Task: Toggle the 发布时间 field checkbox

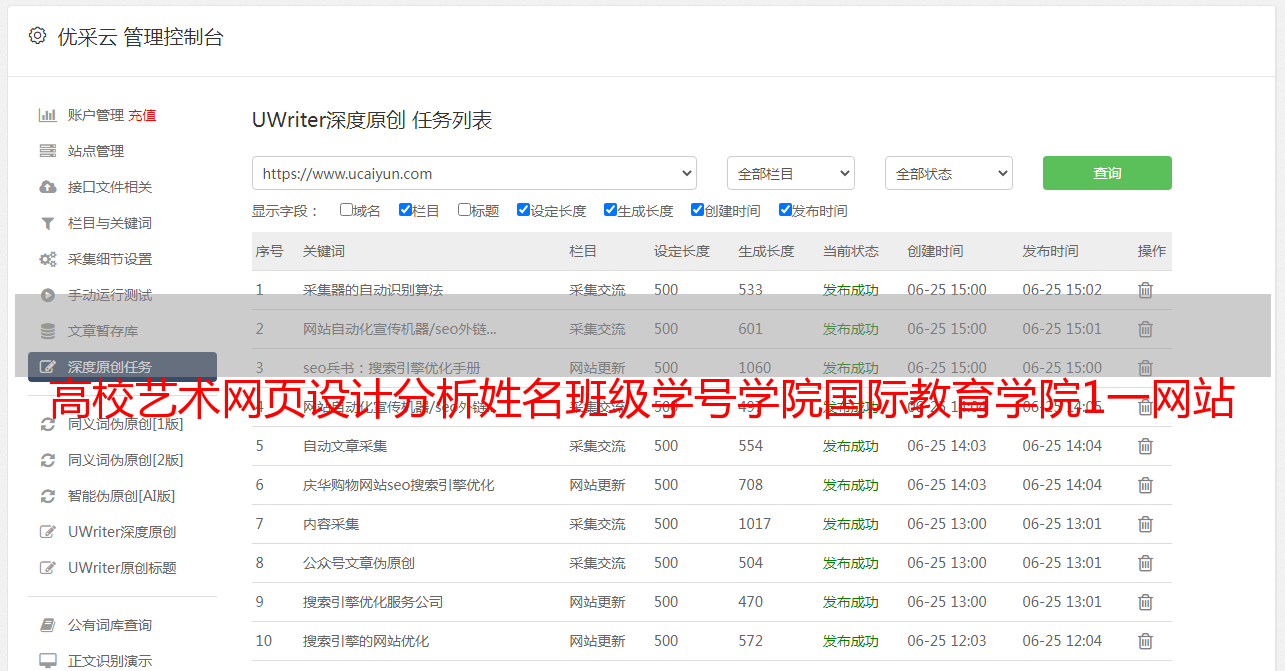Action: [x=785, y=210]
